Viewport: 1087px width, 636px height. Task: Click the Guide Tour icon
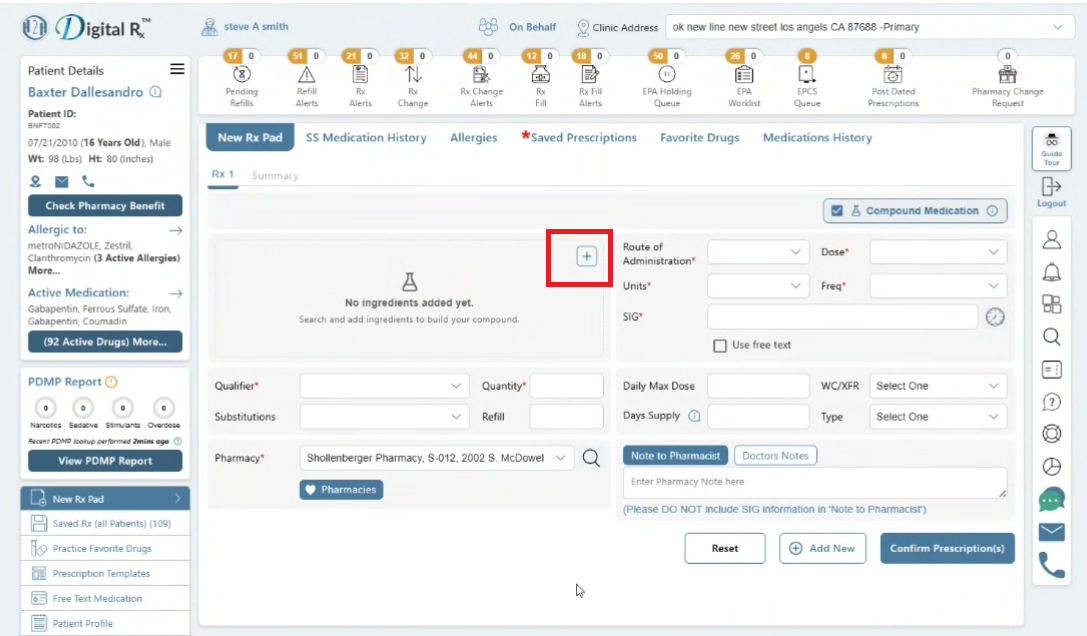pyautogui.click(x=1052, y=148)
